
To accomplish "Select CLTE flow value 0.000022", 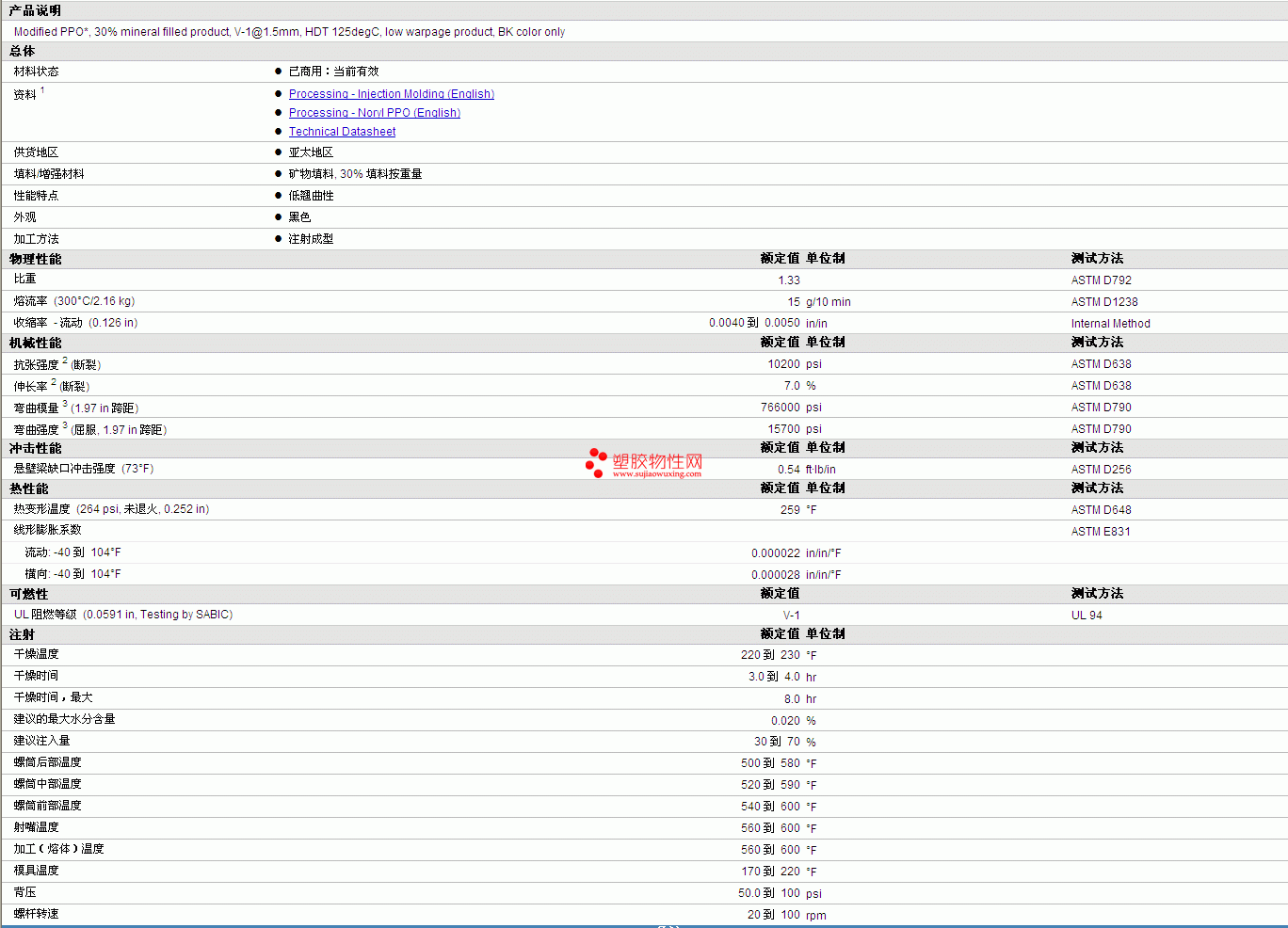I will (x=776, y=553).
